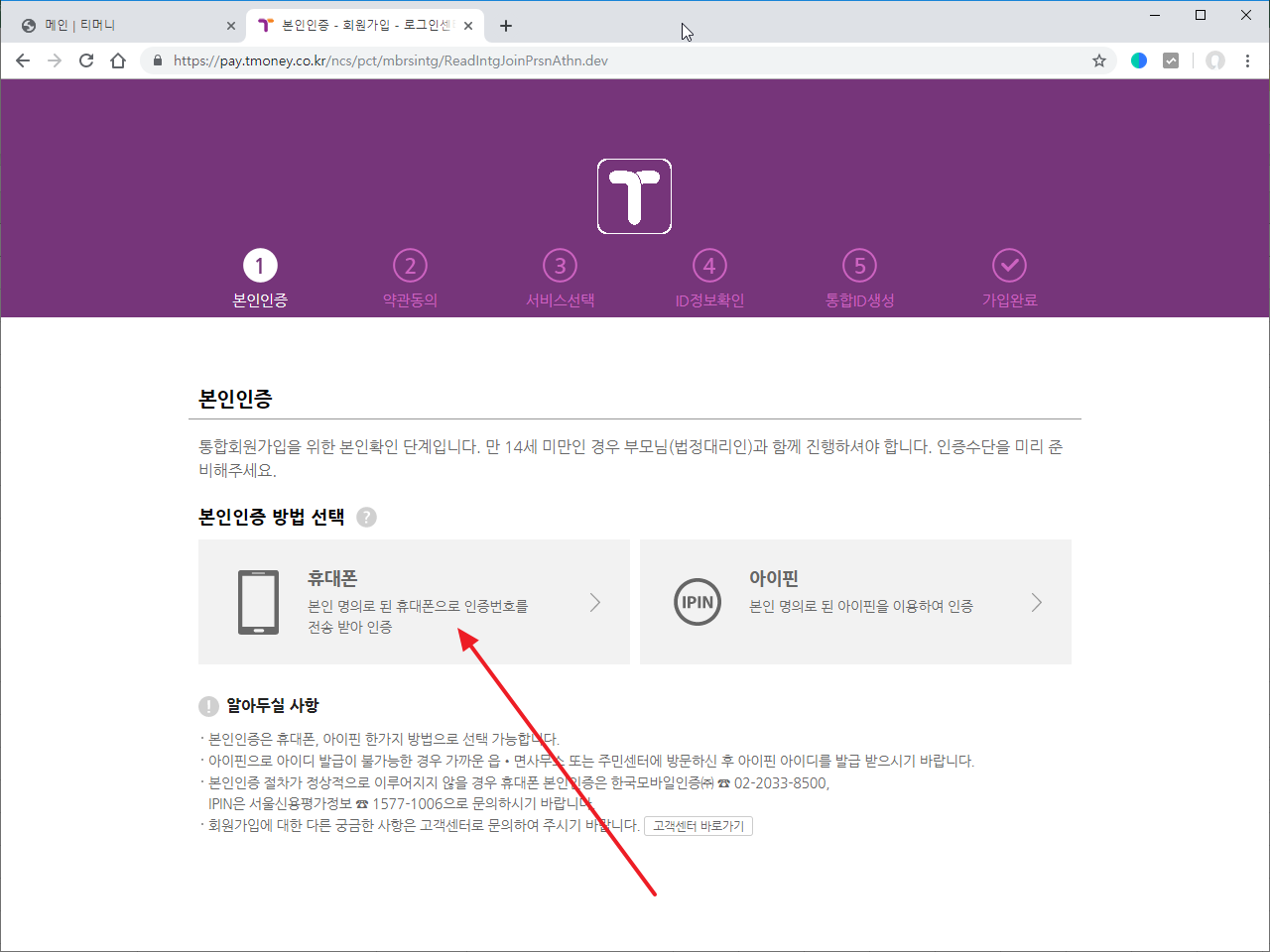This screenshot has width=1270, height=952.
Task: Click the Tmoney T logo
Action: [x=635, y=196]
